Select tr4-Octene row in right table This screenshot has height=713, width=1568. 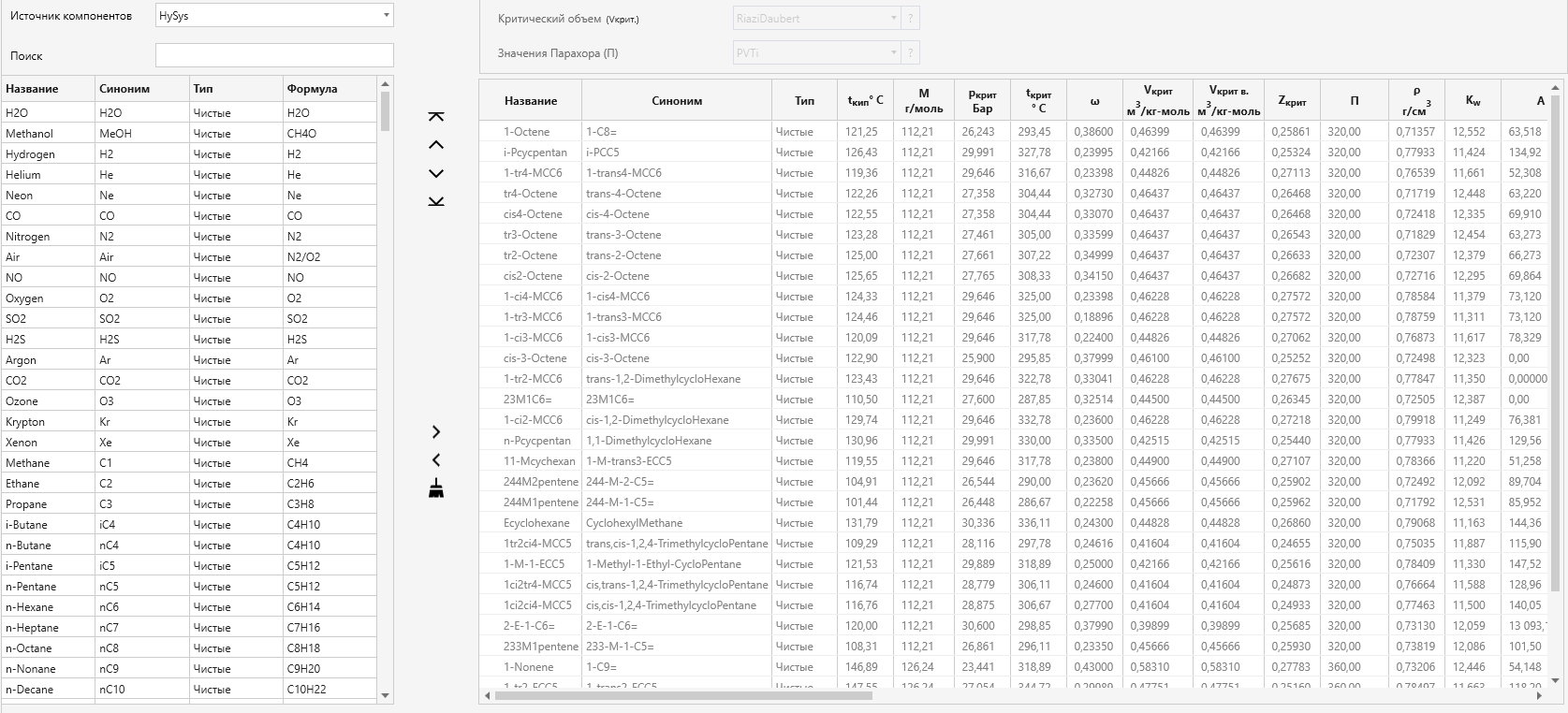point(1014,193)
